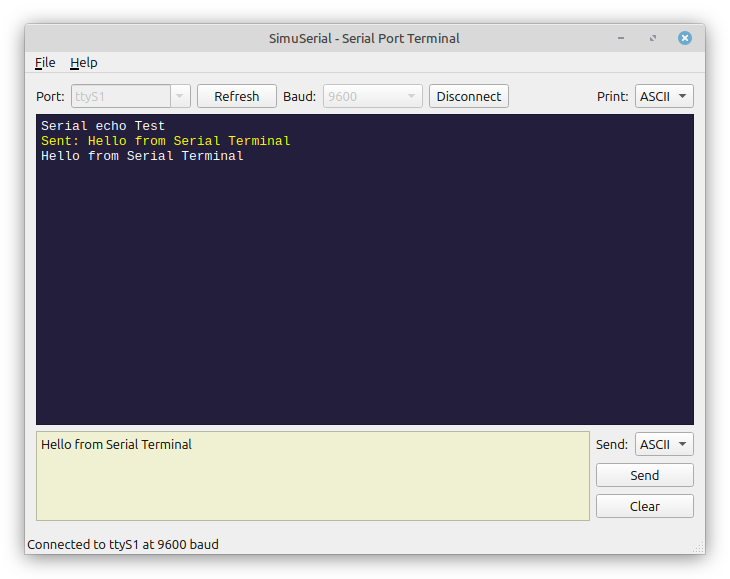Viewport: 730px width, 579px height.
Task: Click the Connected to ttyS1 status message
Action: [x=123, y=544]
